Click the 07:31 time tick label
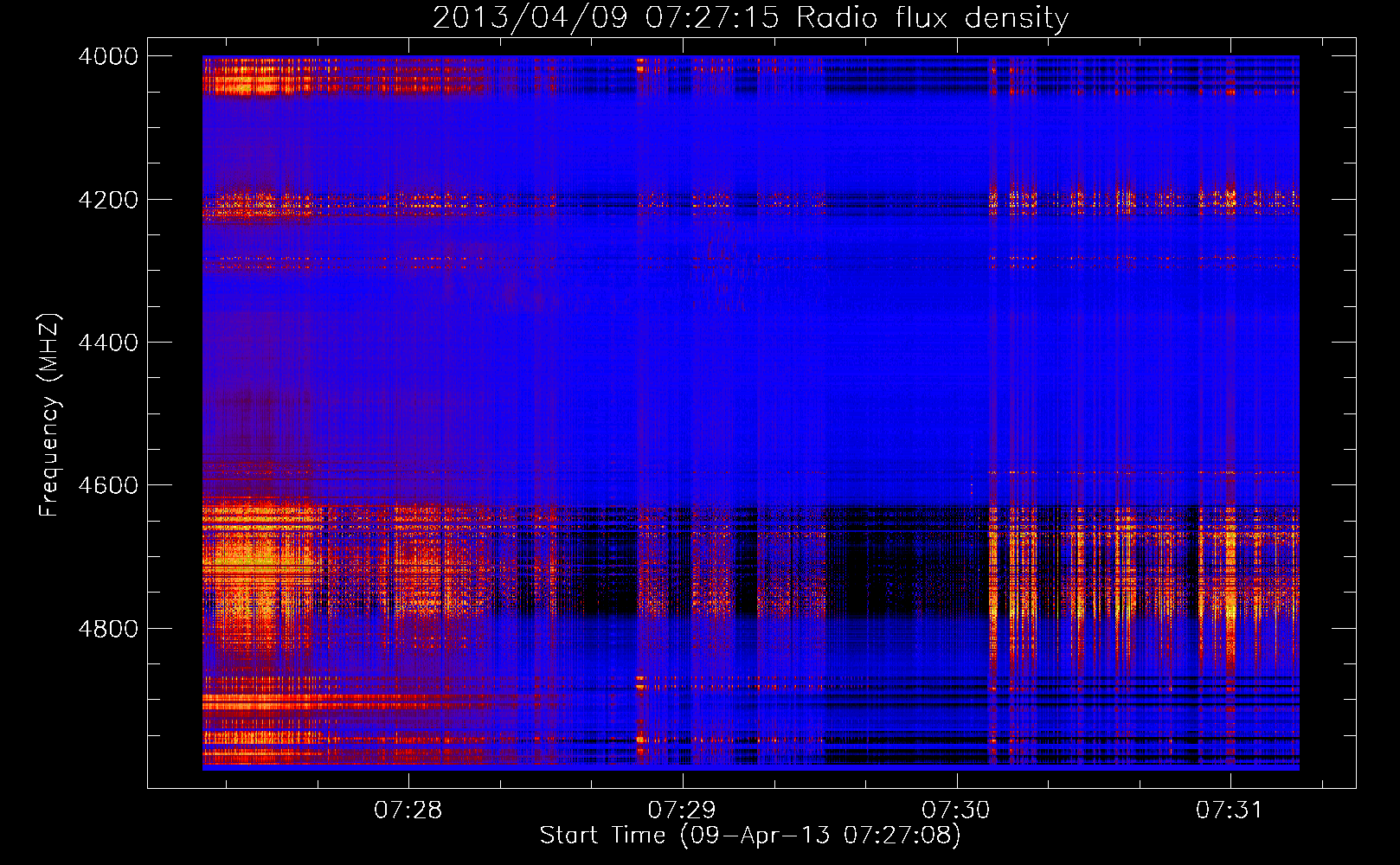This screenshot has height=865, width=1400. (x=1230, y=810)
